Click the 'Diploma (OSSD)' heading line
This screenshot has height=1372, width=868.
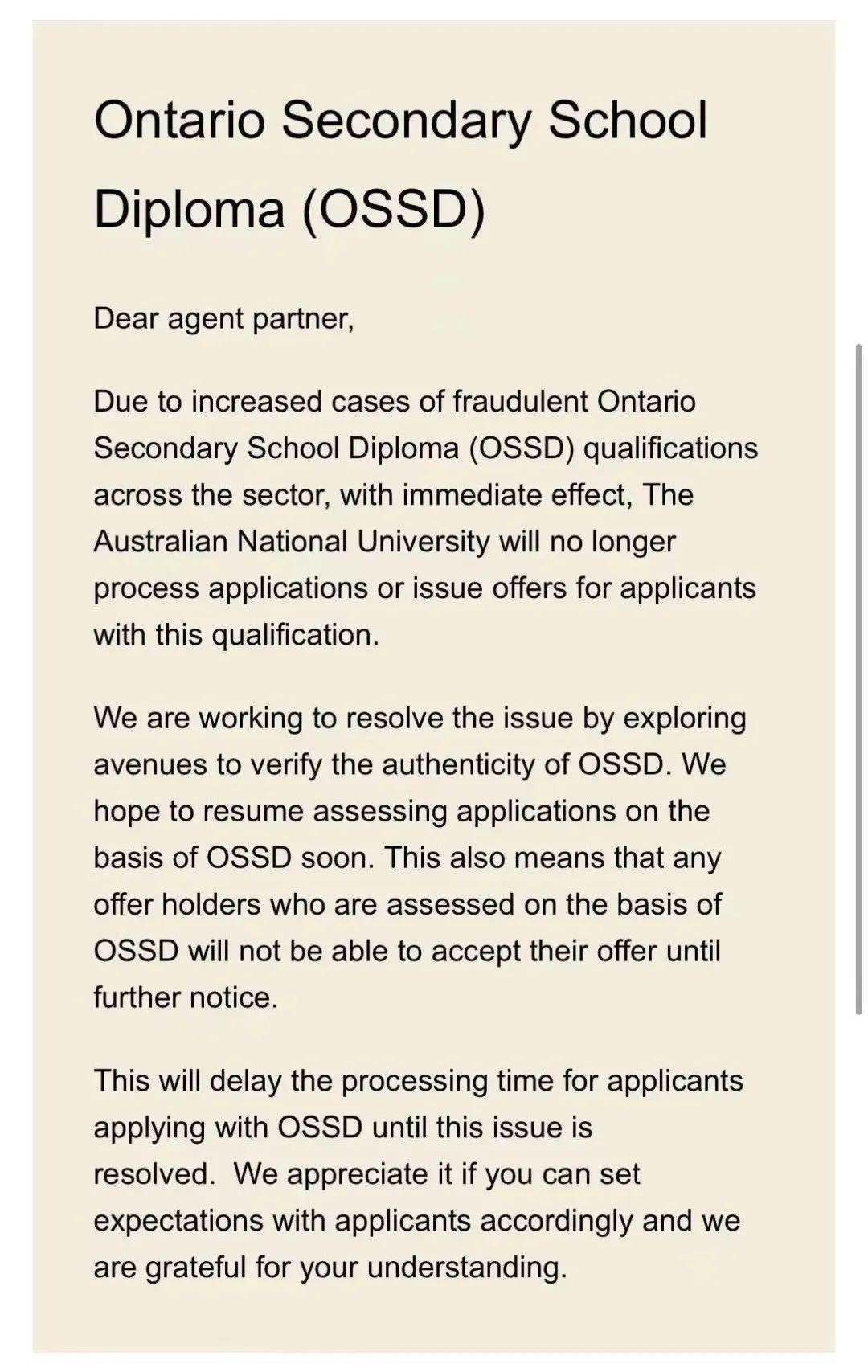[x=289, y=209]
